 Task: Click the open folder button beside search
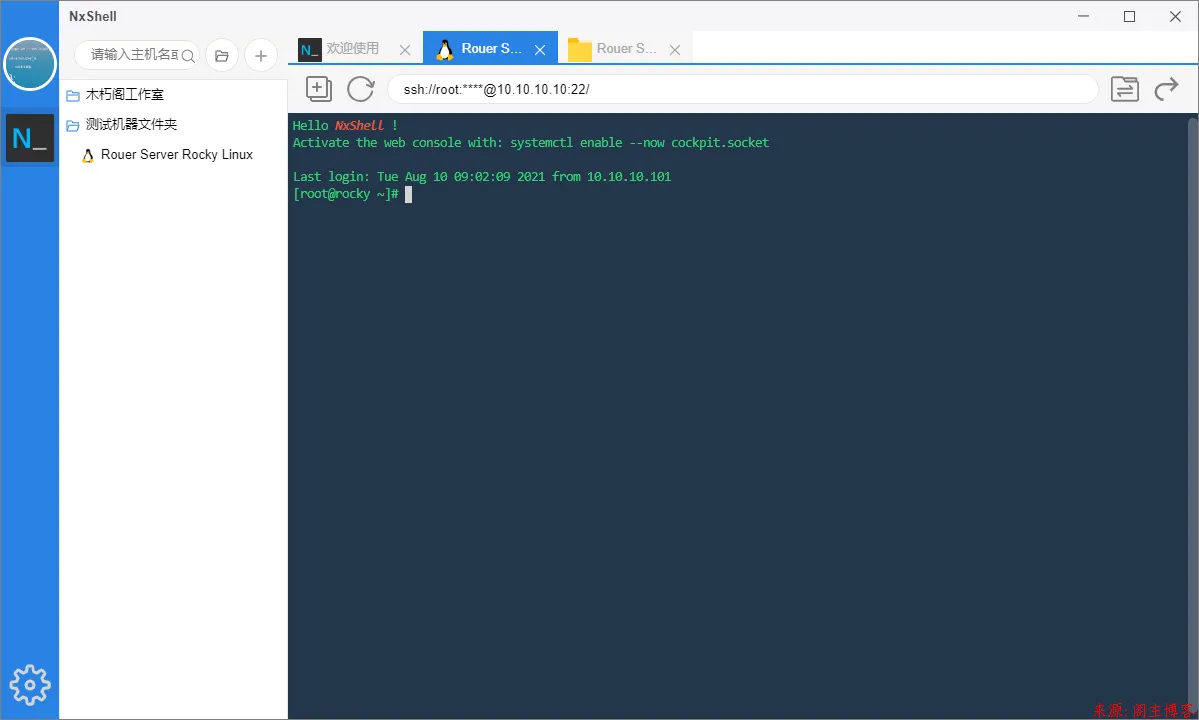(x=222, y=56)
